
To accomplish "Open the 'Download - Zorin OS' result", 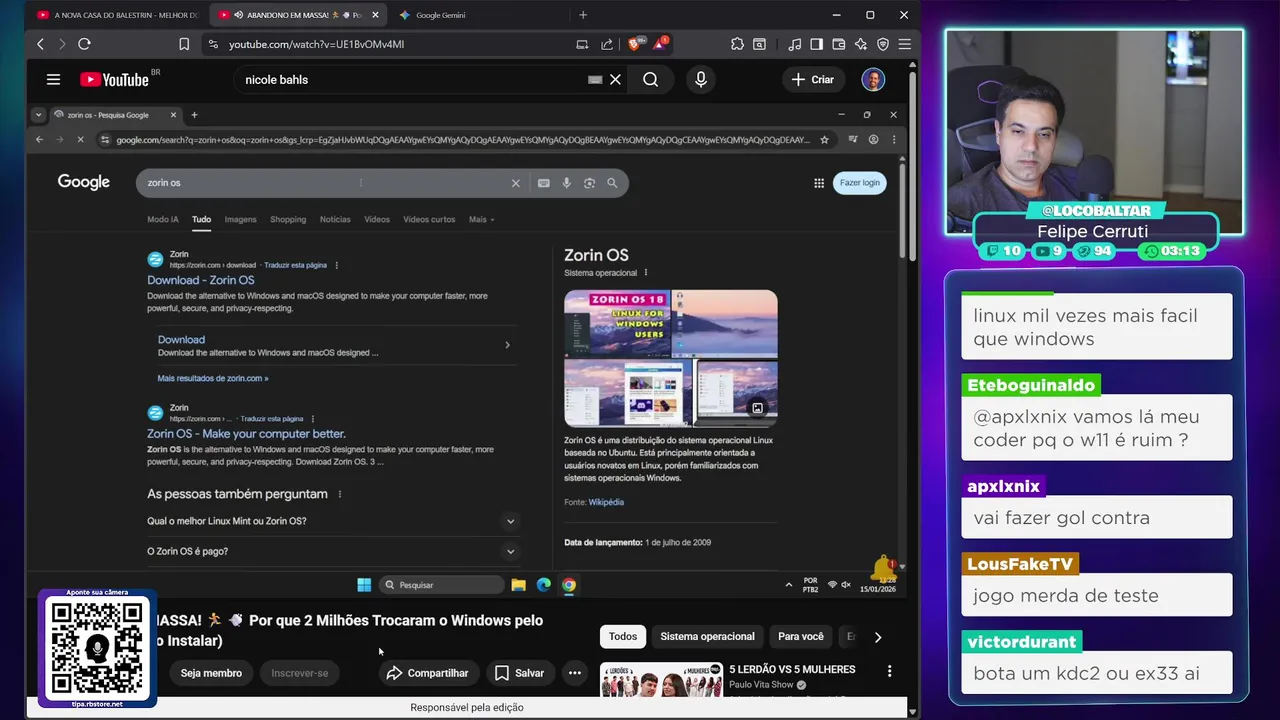I will click(x=201, y=280).
